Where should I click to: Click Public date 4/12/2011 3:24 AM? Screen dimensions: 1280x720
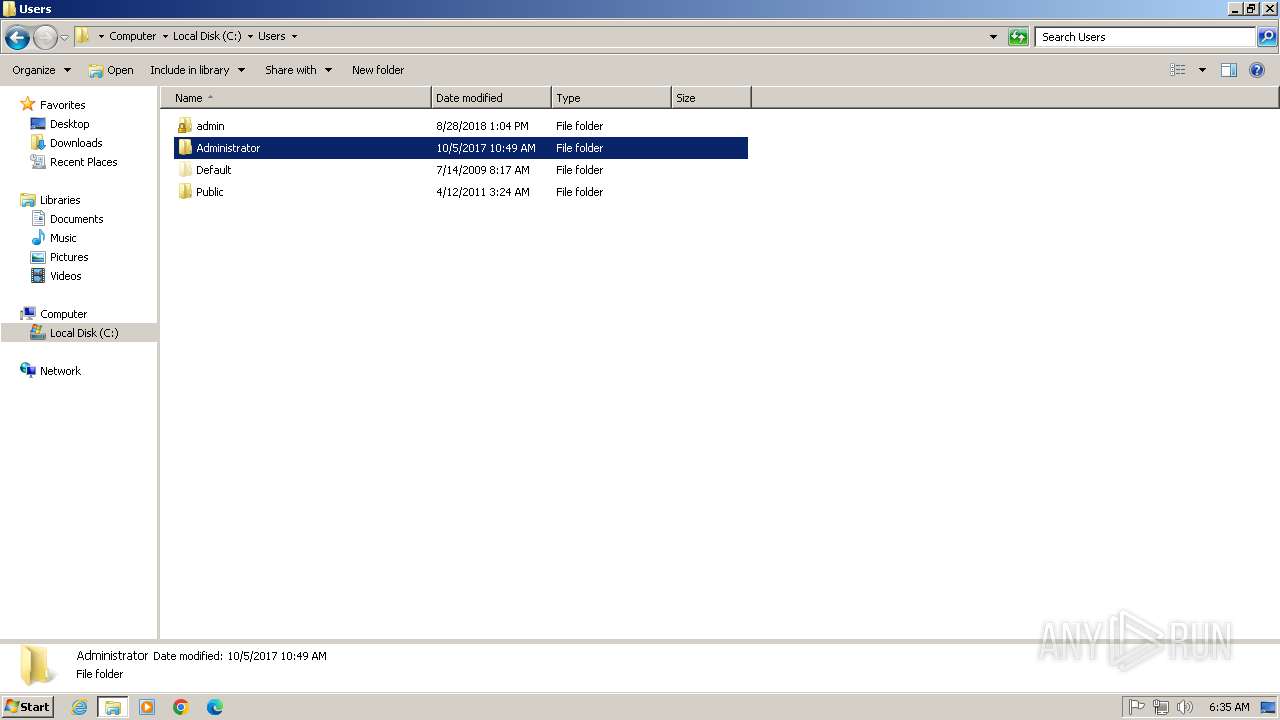483,192
